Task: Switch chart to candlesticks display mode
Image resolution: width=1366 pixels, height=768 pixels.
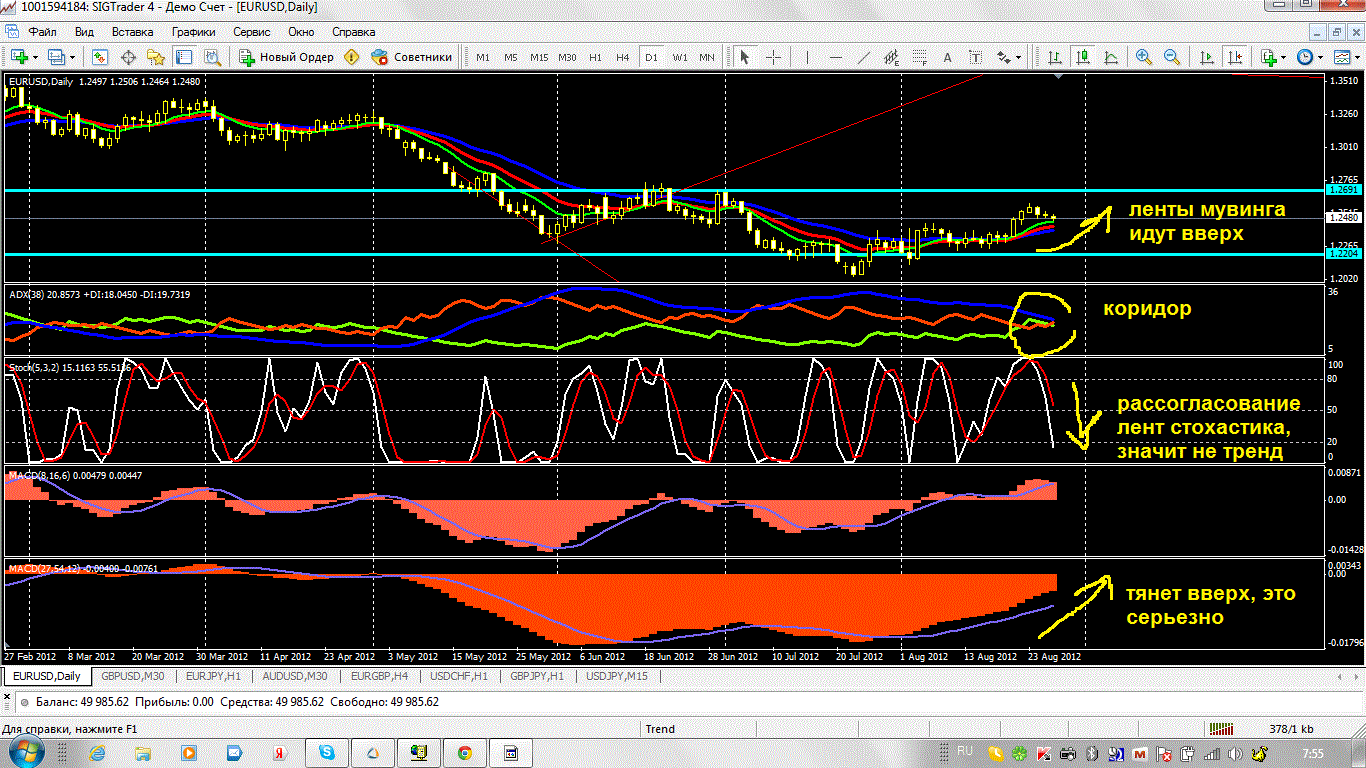Action: click(x=1082, y=57)
